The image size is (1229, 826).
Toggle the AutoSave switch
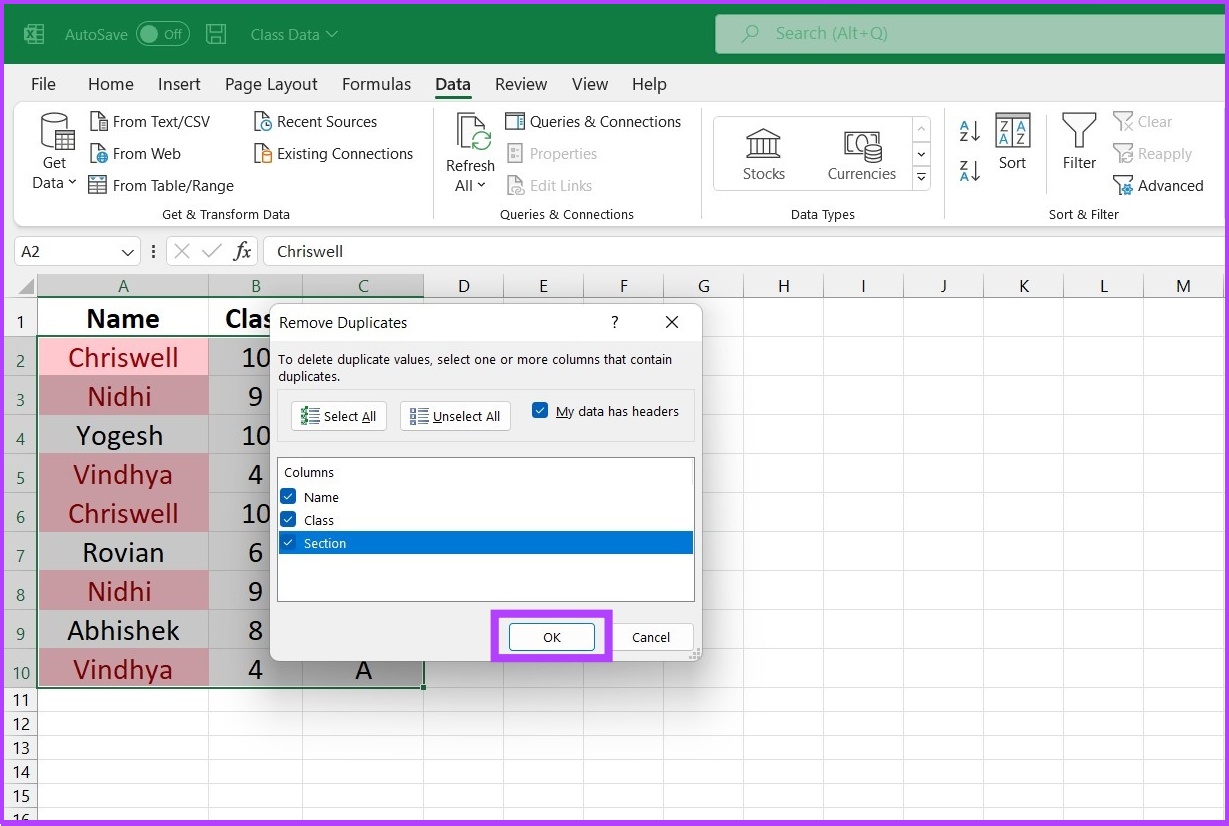point(162,34)
